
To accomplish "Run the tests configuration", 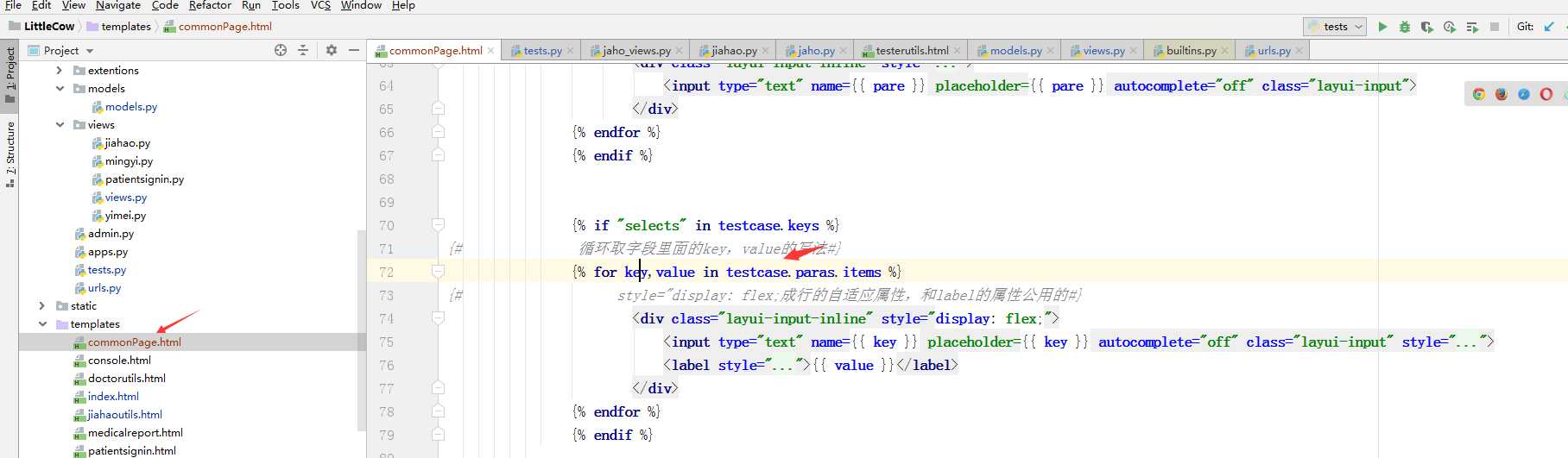I will 1382,27.
